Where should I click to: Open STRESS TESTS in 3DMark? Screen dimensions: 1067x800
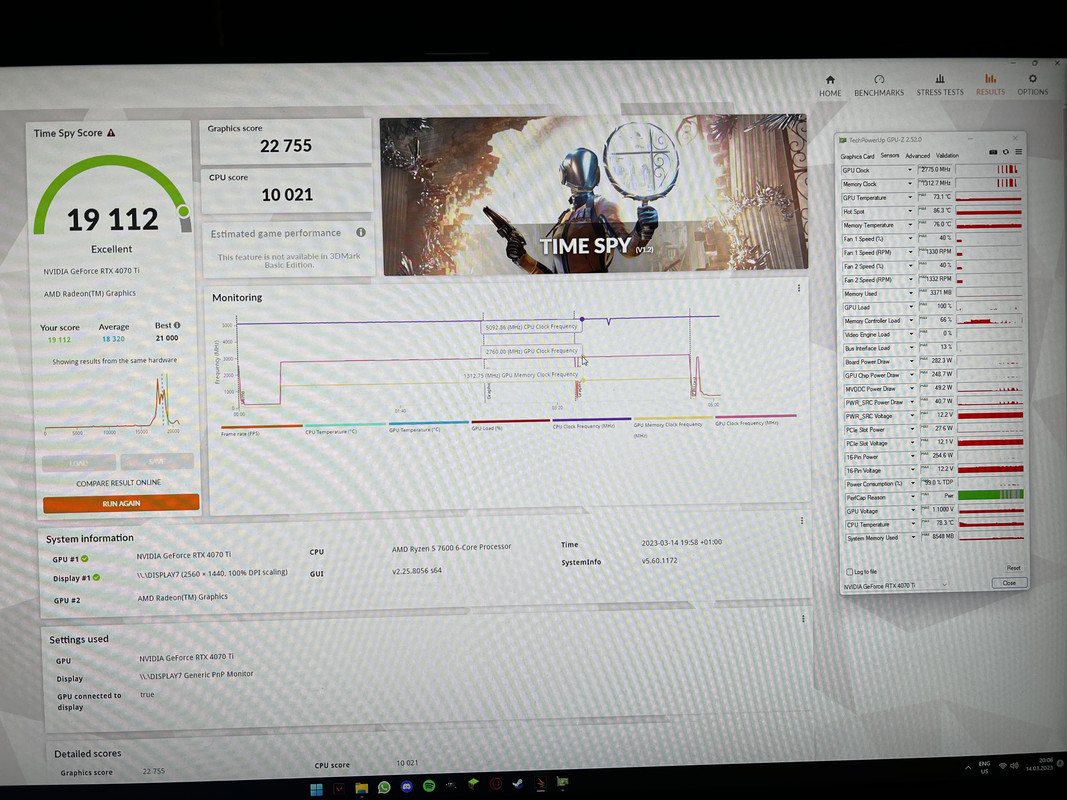(x=940, y=86)
